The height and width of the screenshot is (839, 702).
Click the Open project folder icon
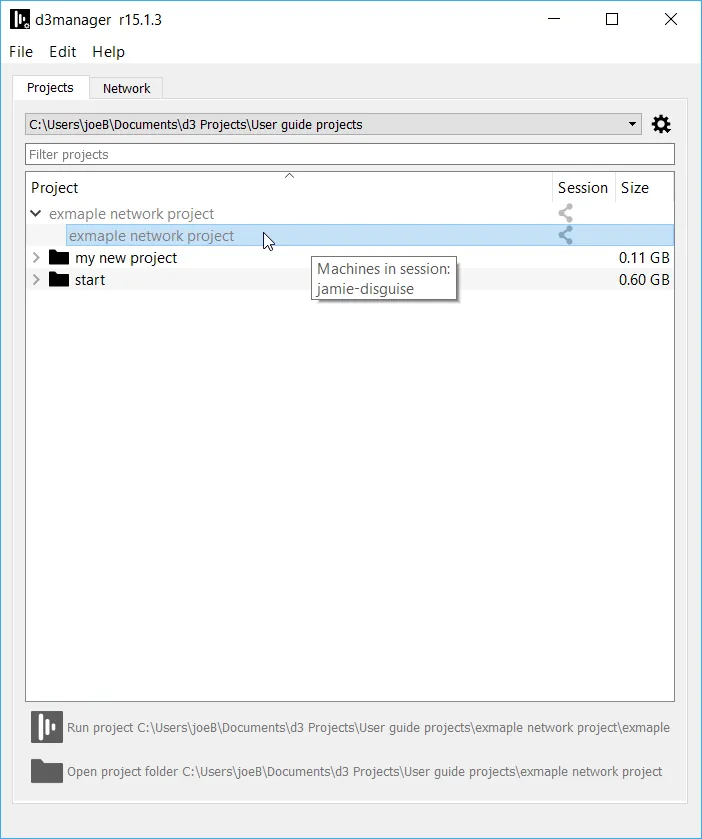pos(46,771)
